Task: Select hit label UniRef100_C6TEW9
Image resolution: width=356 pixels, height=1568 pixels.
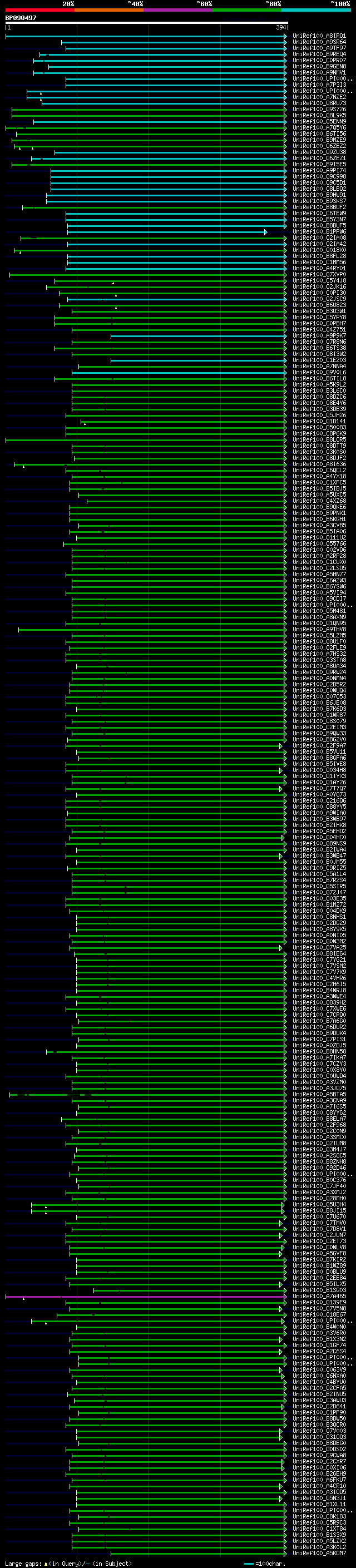Action: (x=319, y=214)
